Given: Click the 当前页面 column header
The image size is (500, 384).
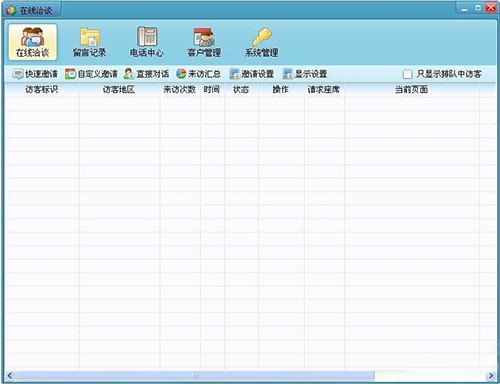Looking at the screenshot, I should pos(412,89).
